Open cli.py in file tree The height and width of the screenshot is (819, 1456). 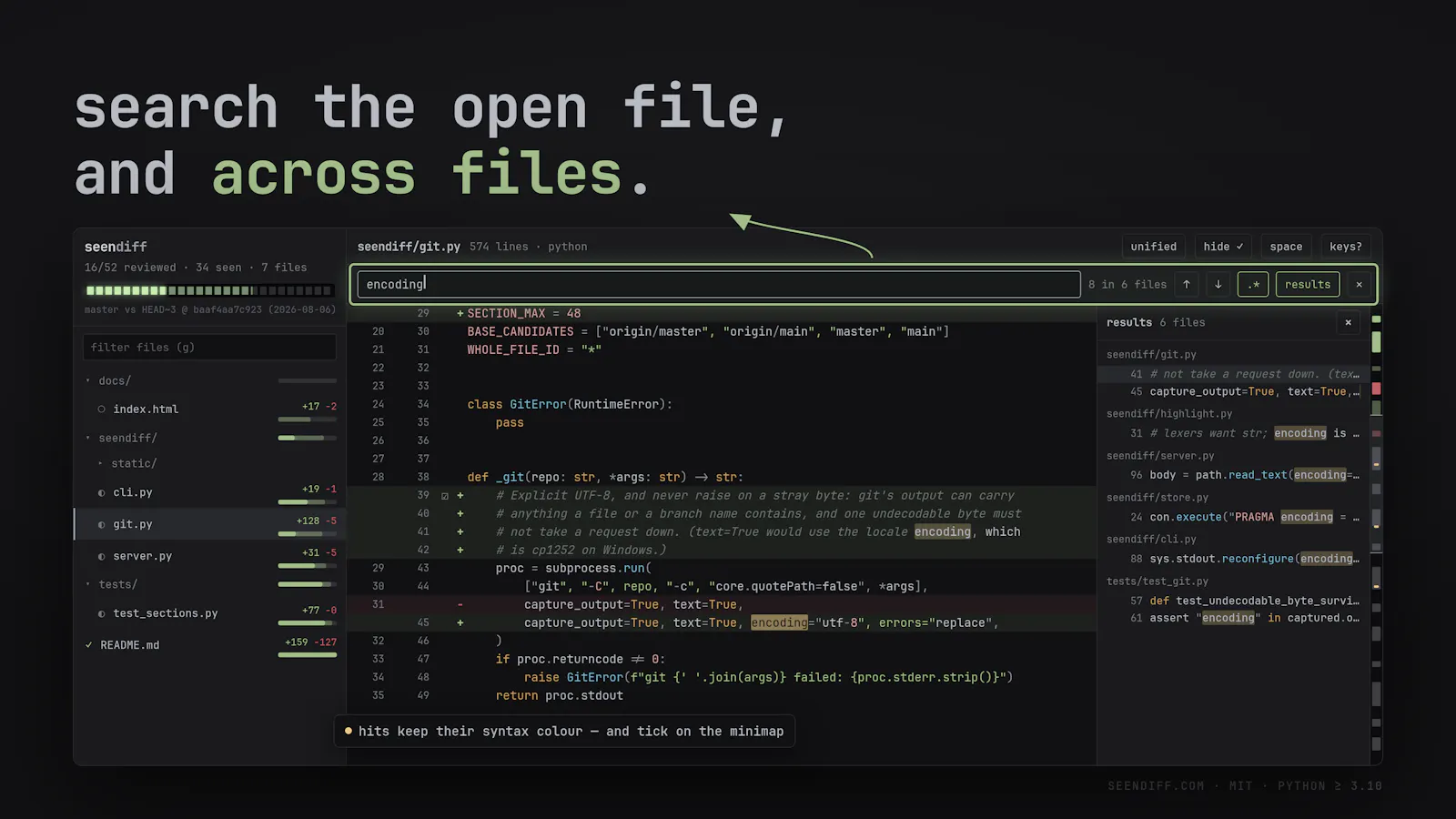click(x=133, y=493)
